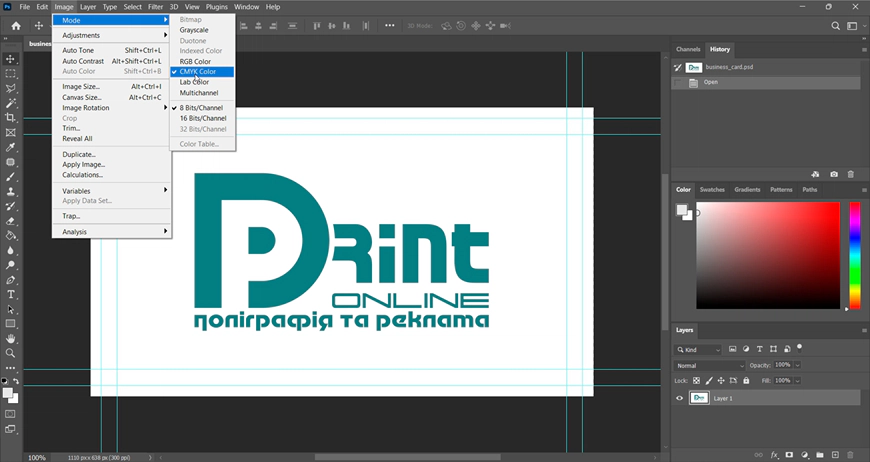This screenshot has height=462, width=870.
Task: Toggle filter for type layers
Action: (760, 349)
